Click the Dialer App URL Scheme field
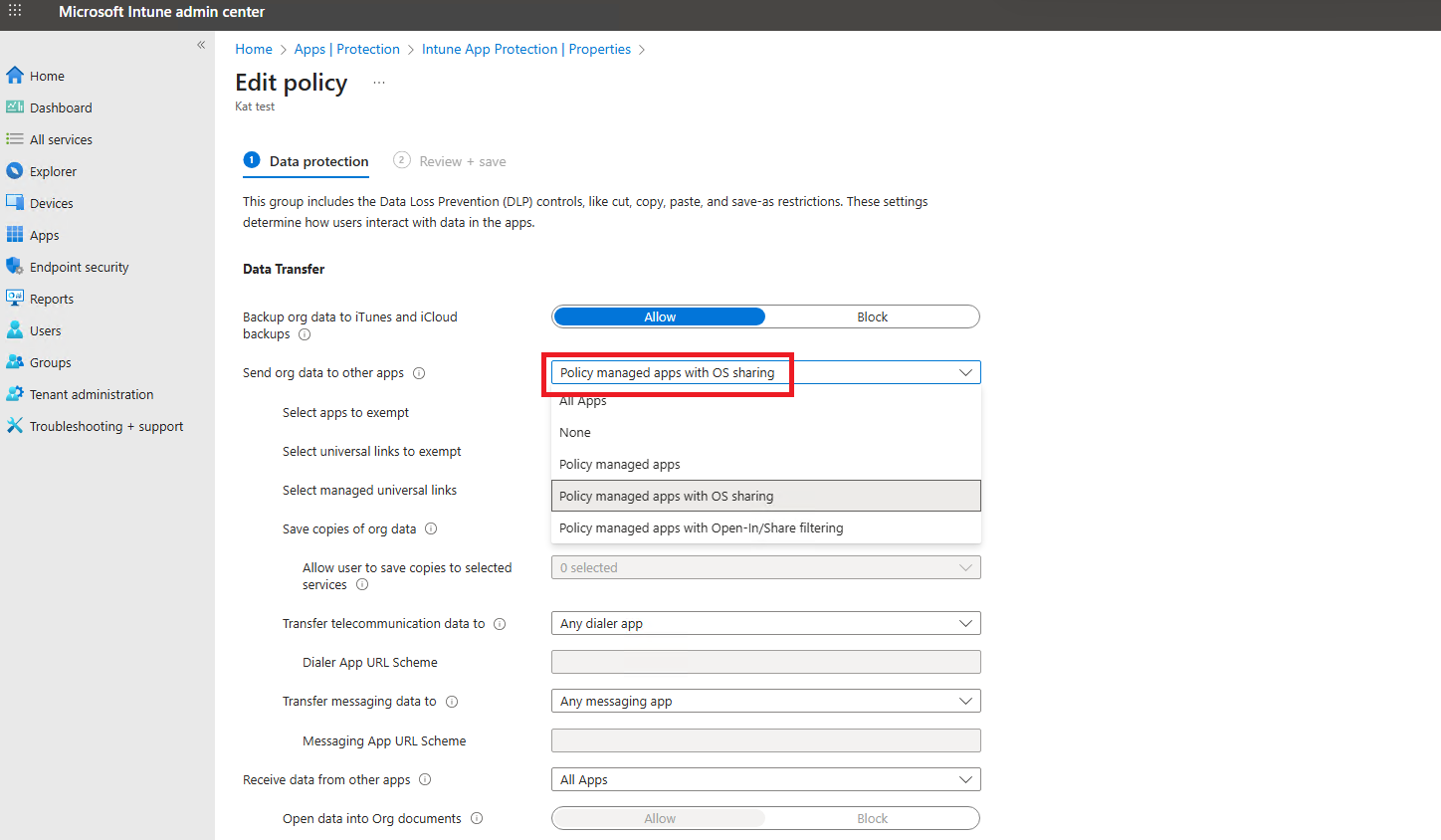Screen dimensions: 1441x840 (766, 662)
